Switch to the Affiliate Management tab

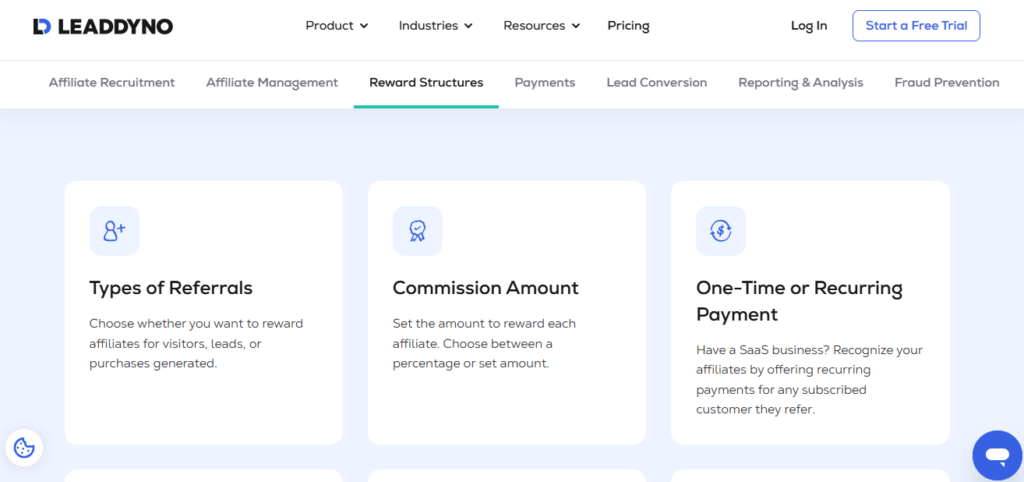coord(272,83)
